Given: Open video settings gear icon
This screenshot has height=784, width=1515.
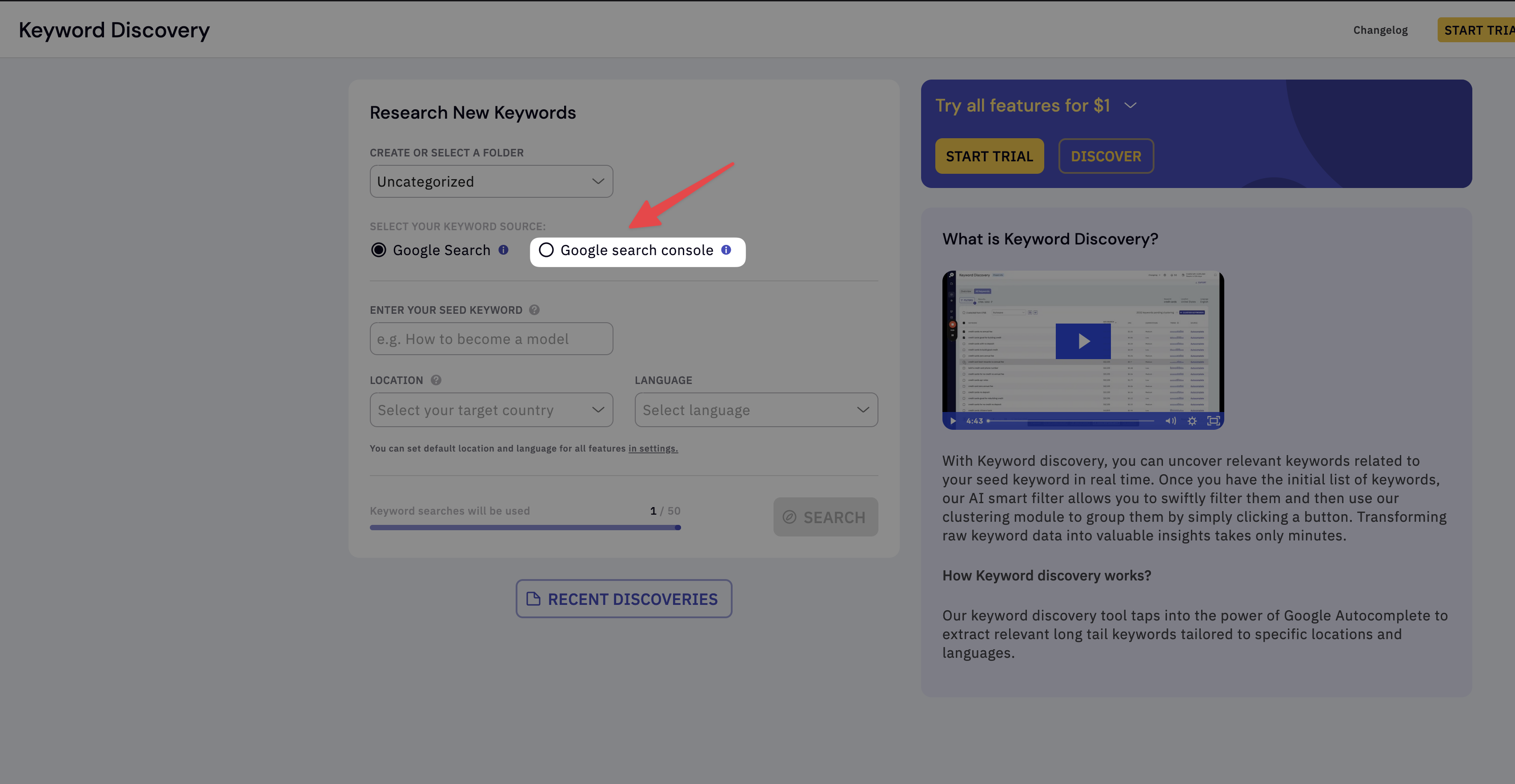Looking at the screenshot, I should [1192, 421].
